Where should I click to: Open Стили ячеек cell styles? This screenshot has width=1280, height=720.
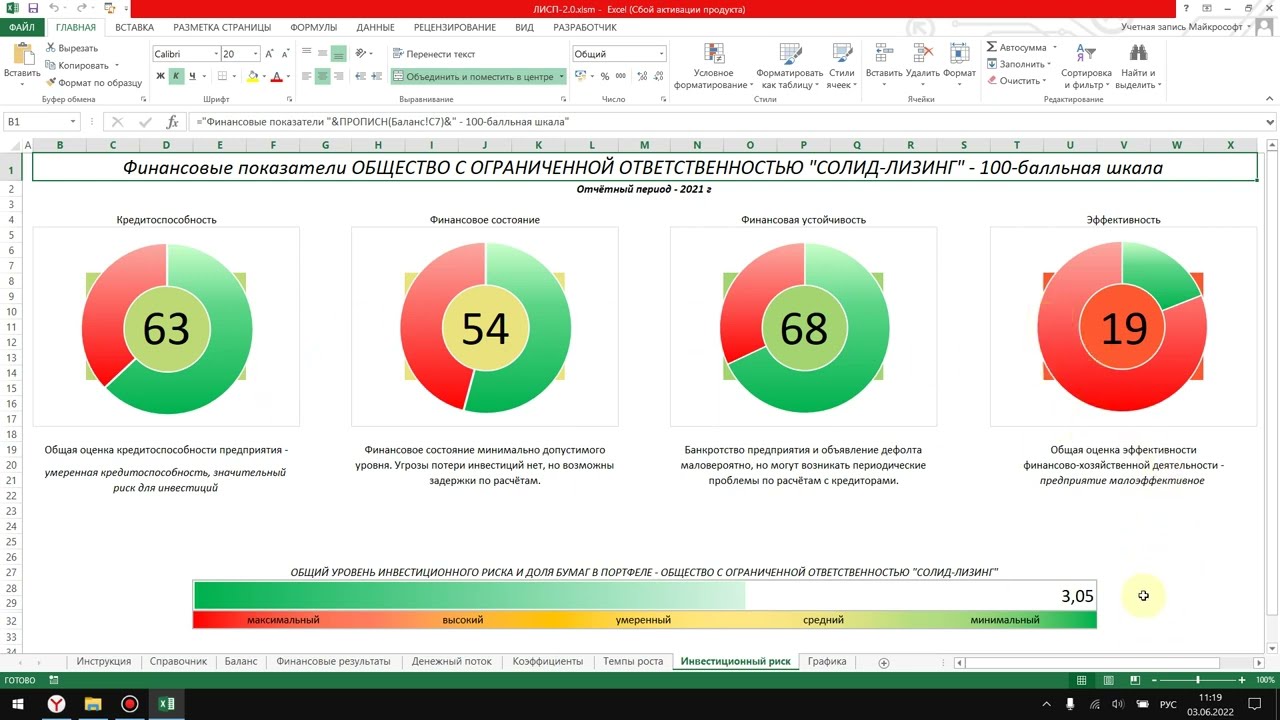point(841,66)
